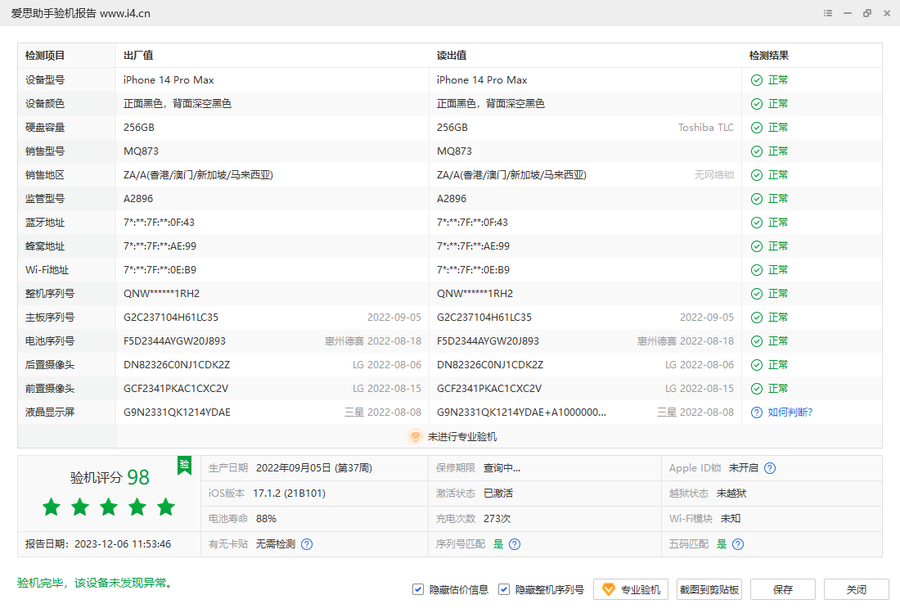Click the 专业验机 button

[x=631, y=589]
